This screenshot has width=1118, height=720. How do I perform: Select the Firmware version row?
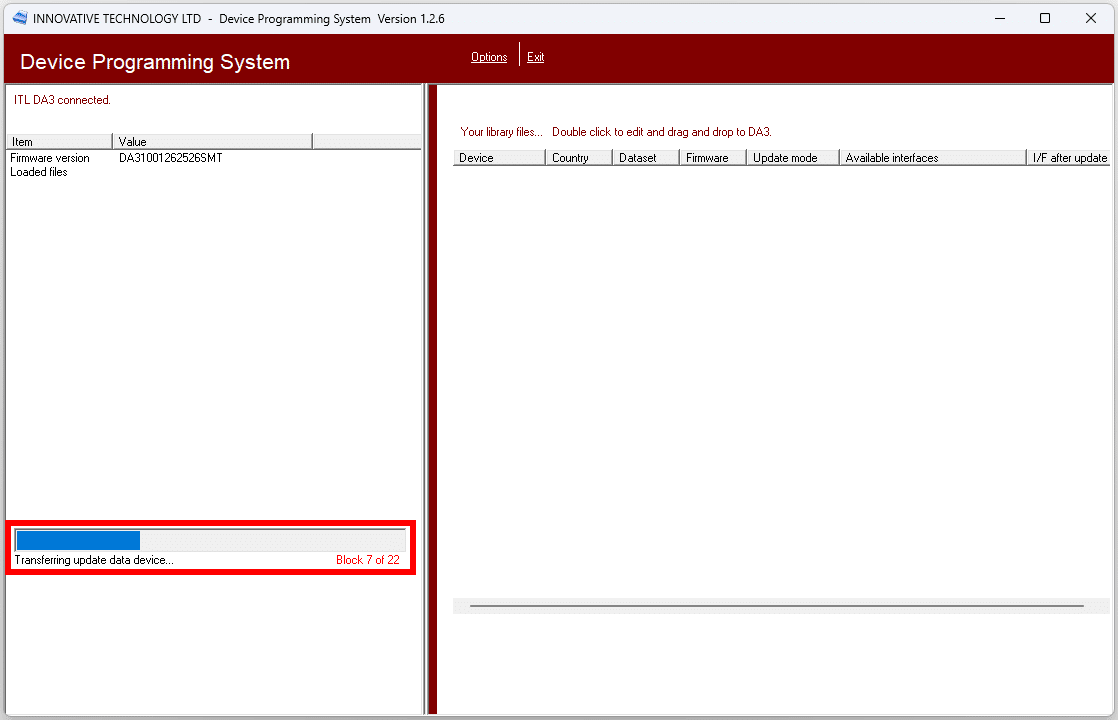pos(50,158)
